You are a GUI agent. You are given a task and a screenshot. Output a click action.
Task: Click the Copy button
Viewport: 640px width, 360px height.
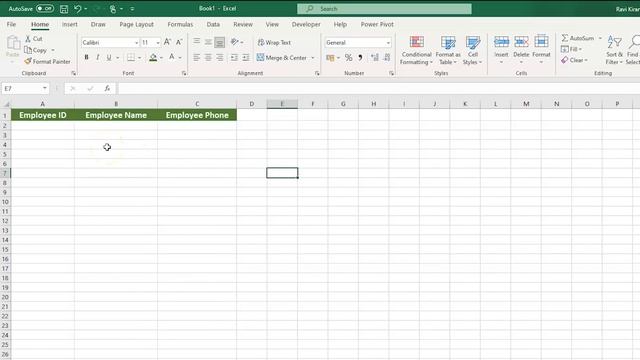pos(36,50)
